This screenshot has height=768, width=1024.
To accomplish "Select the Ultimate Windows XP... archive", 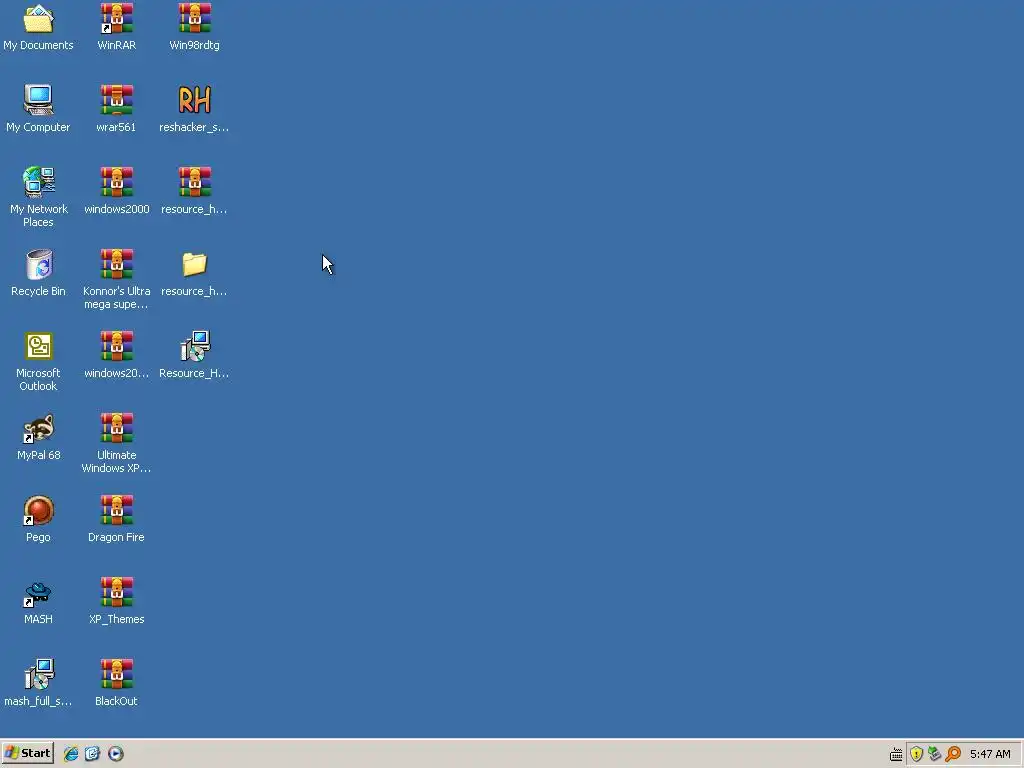I will (116, 428).
